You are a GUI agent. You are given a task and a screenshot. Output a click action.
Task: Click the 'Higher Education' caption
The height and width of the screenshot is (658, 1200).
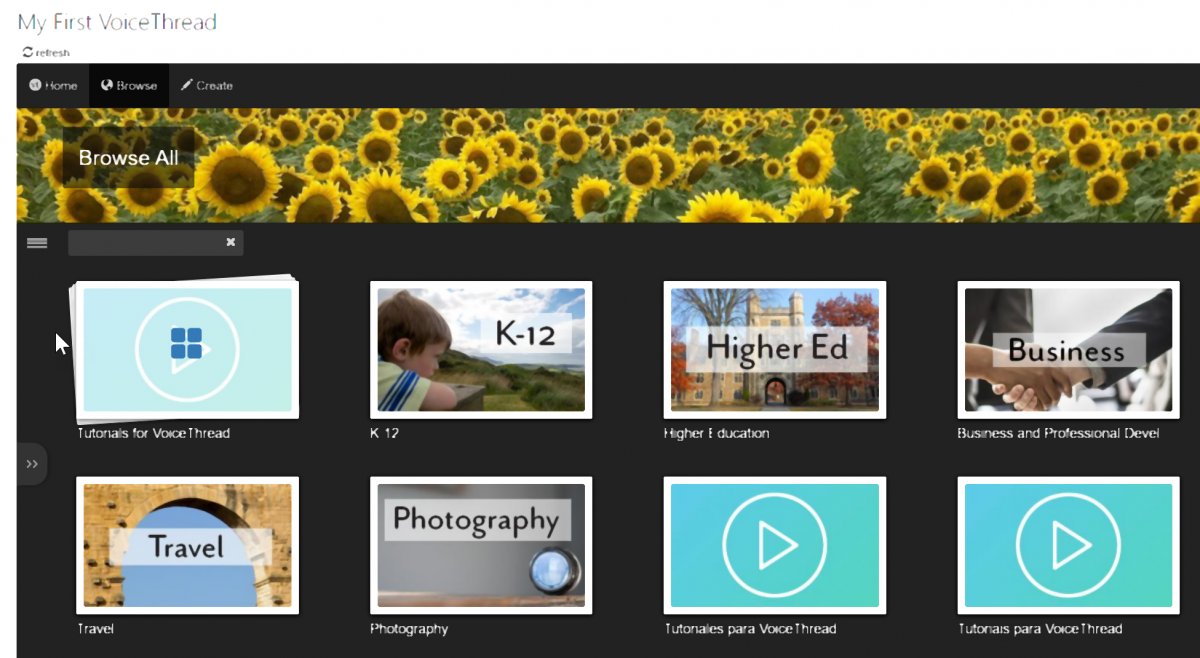point(717,433)
